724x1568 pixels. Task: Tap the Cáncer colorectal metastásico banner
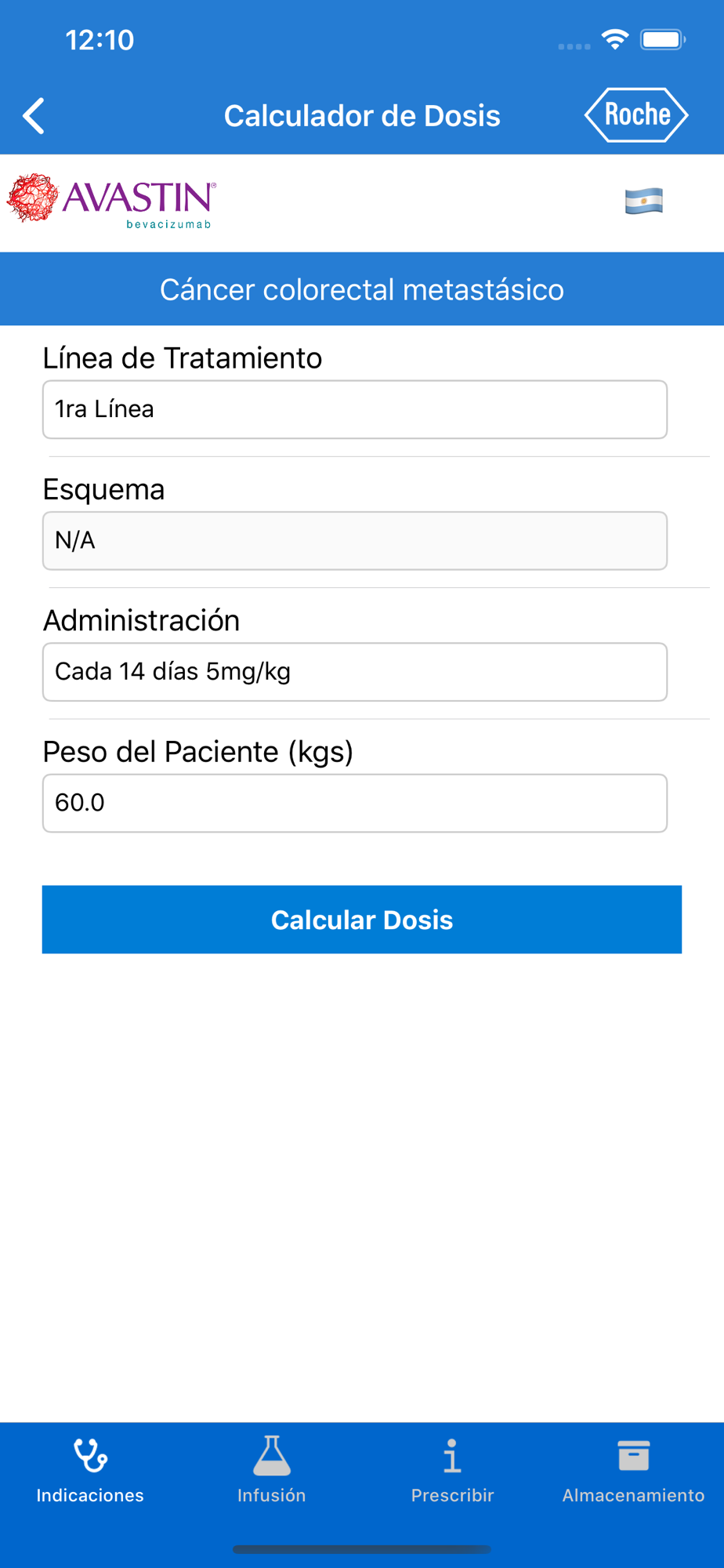(x=362, y=289)
